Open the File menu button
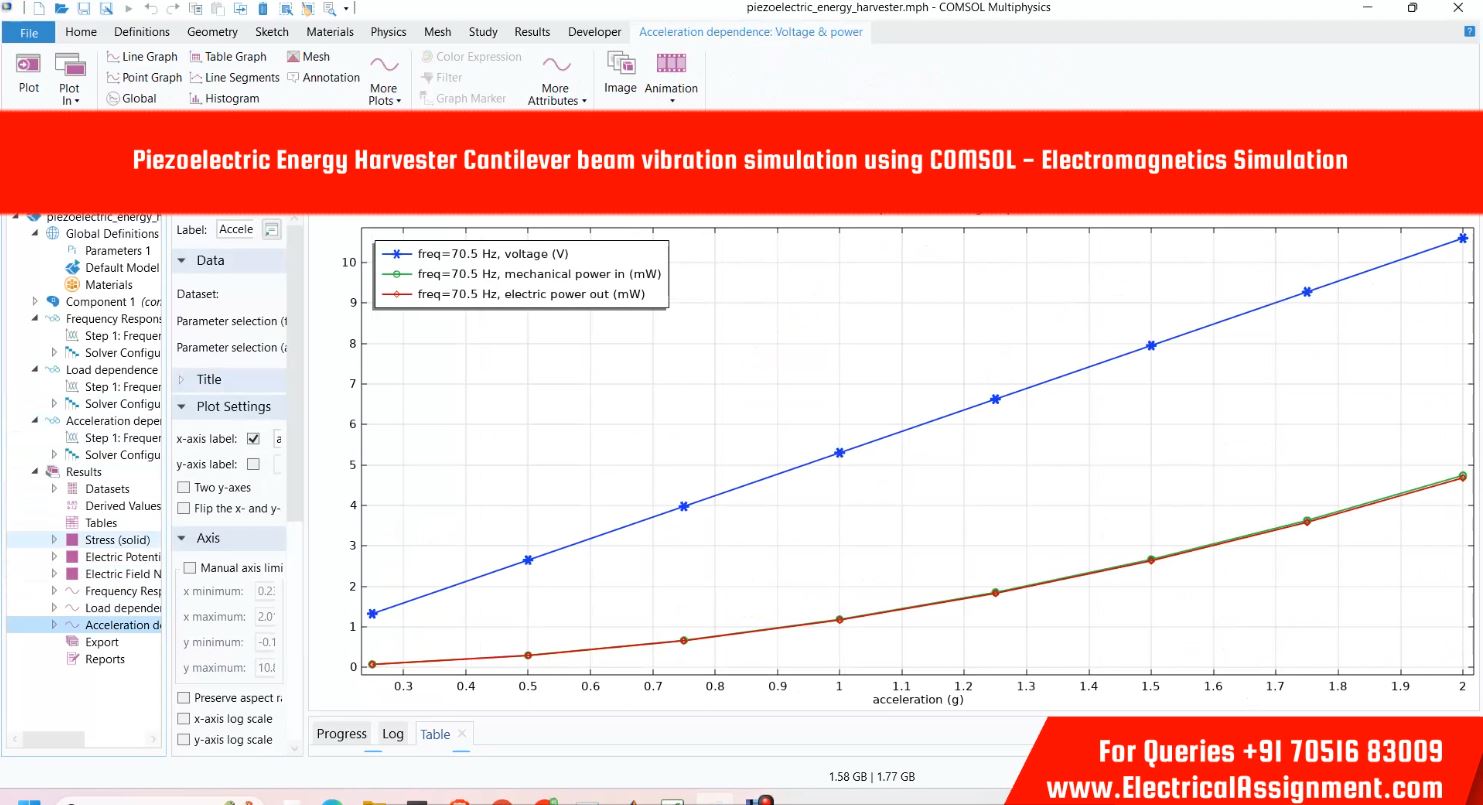The height and width of the screenshot is (805, 1483). coord(29,32)
